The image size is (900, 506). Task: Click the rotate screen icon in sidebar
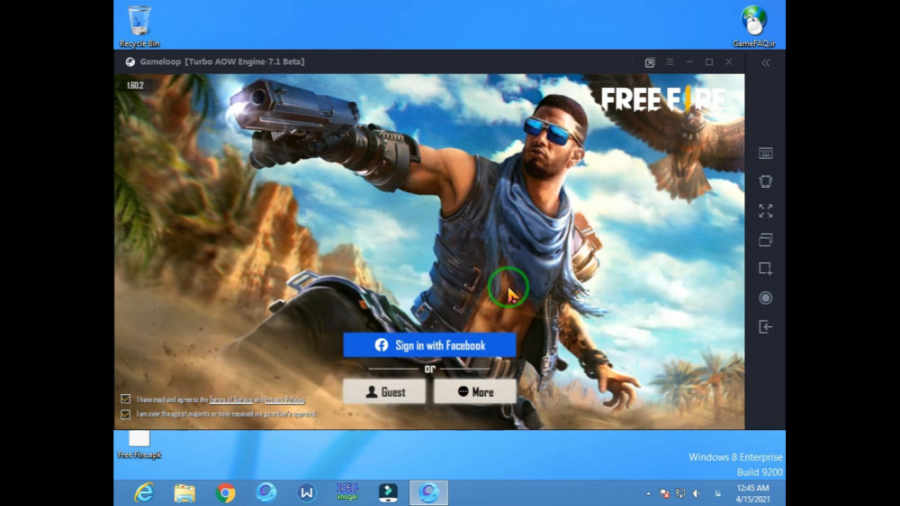pos(765,182)
